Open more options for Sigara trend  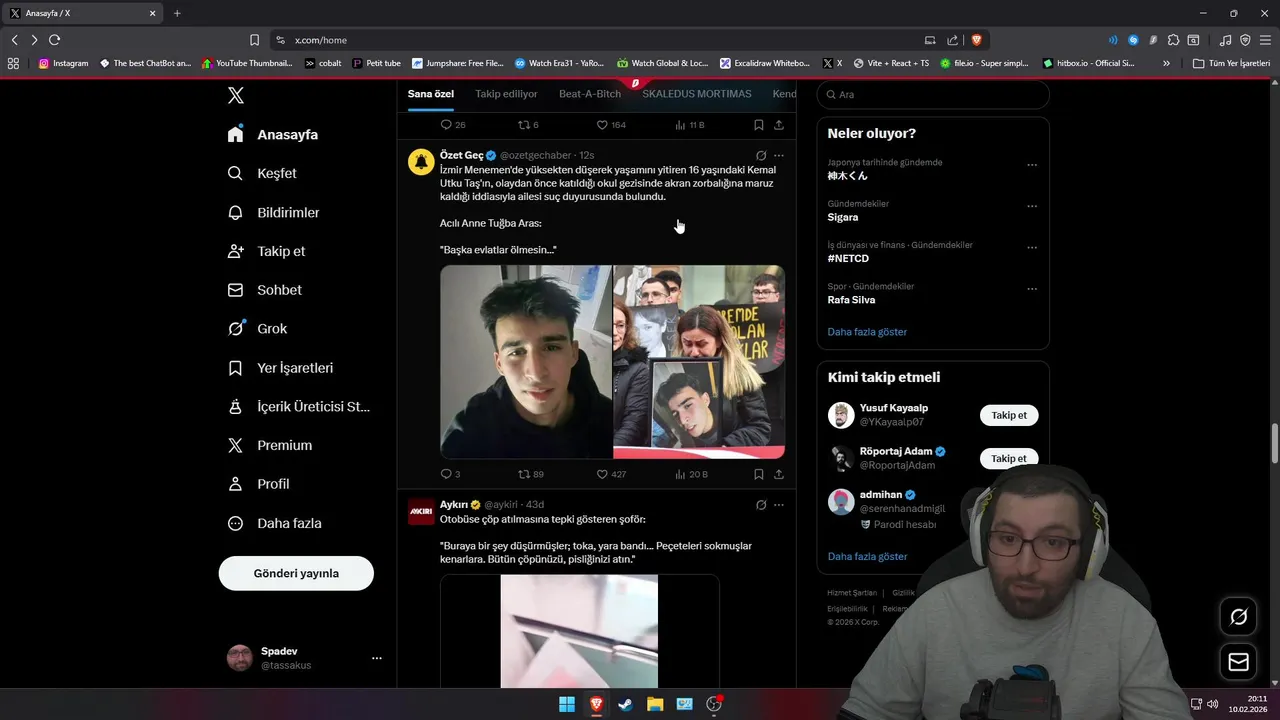pyautogui.click(x=1032, y=206)
